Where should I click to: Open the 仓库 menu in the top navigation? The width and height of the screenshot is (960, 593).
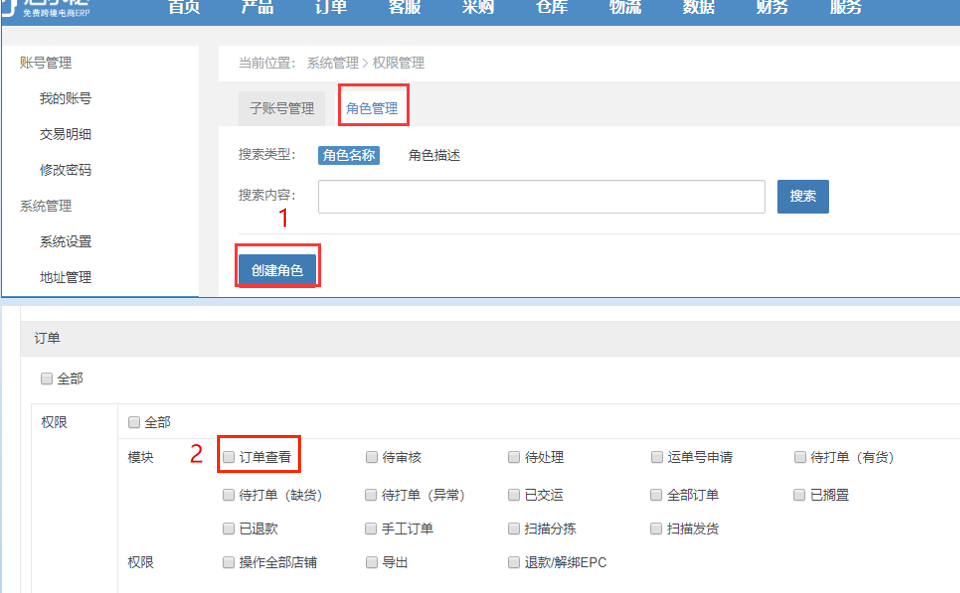coord(550,7)
